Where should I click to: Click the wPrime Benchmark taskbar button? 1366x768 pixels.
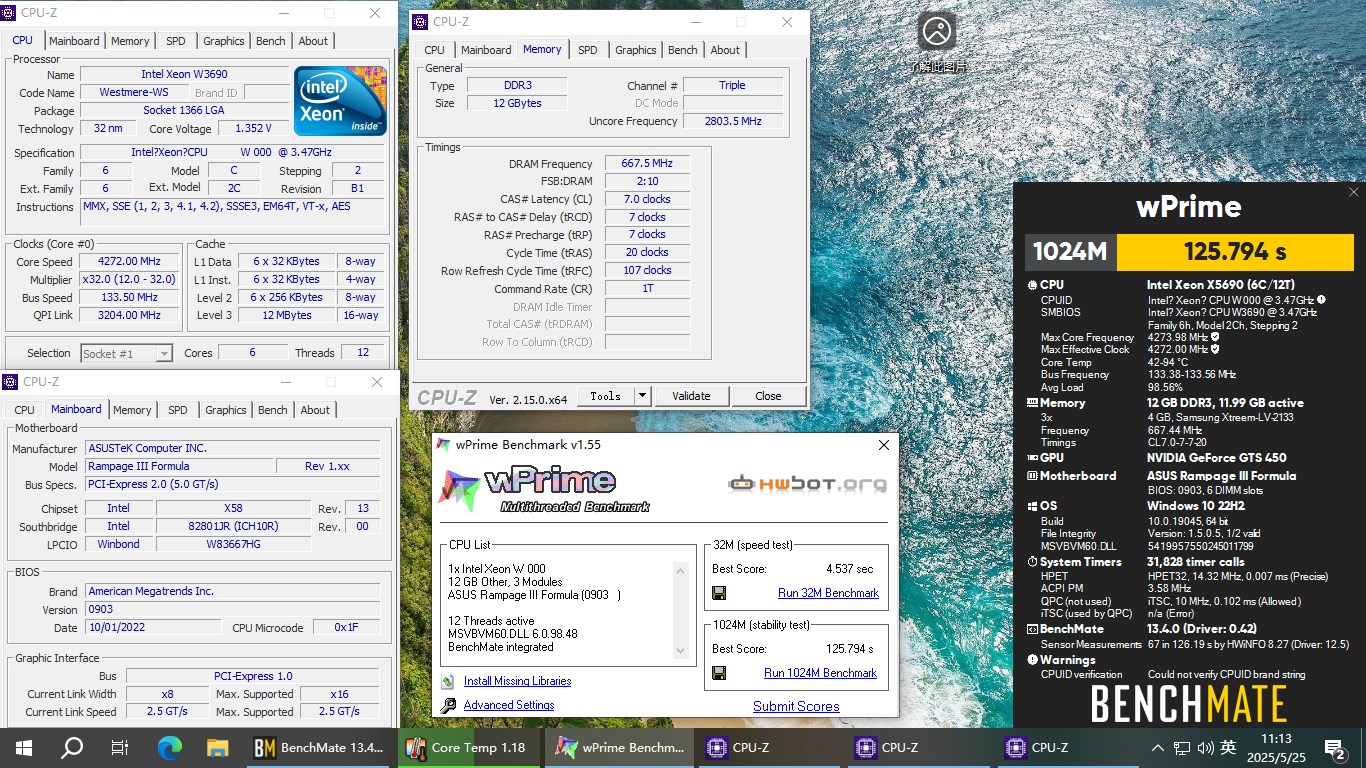pos(620,747)
